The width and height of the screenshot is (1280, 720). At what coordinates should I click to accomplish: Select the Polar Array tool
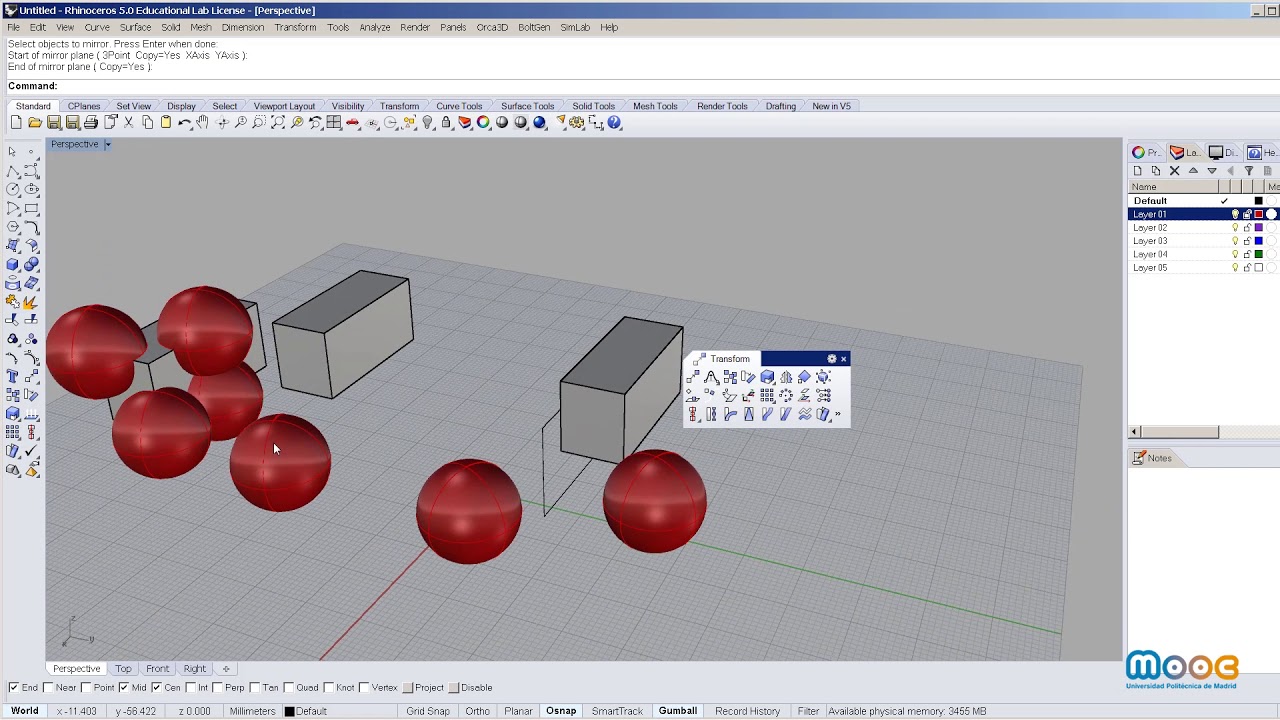pyautogui.click(x=786, y=395)
